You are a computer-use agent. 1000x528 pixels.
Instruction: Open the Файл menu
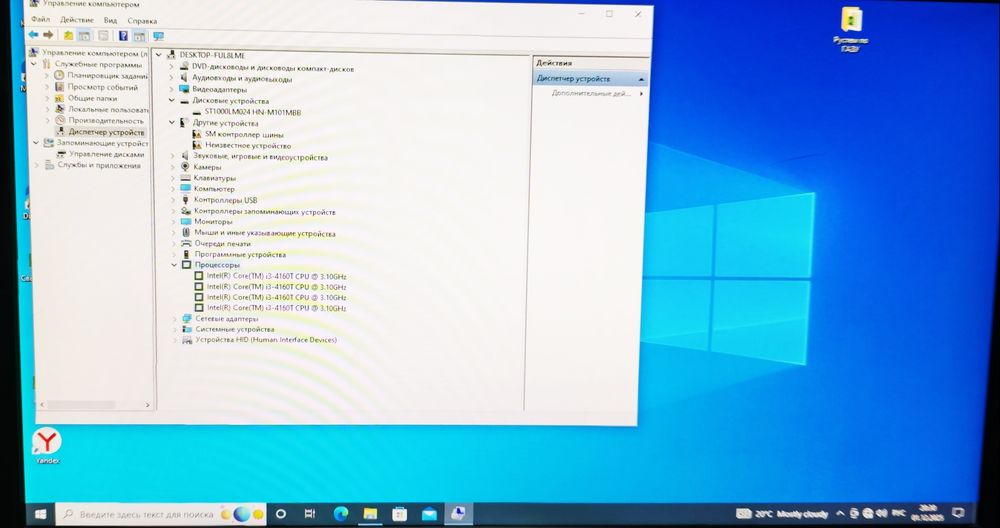40,20
